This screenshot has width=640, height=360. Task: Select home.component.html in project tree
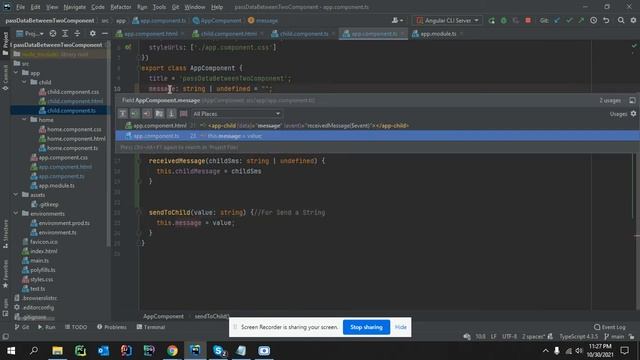tap(72, 139)
